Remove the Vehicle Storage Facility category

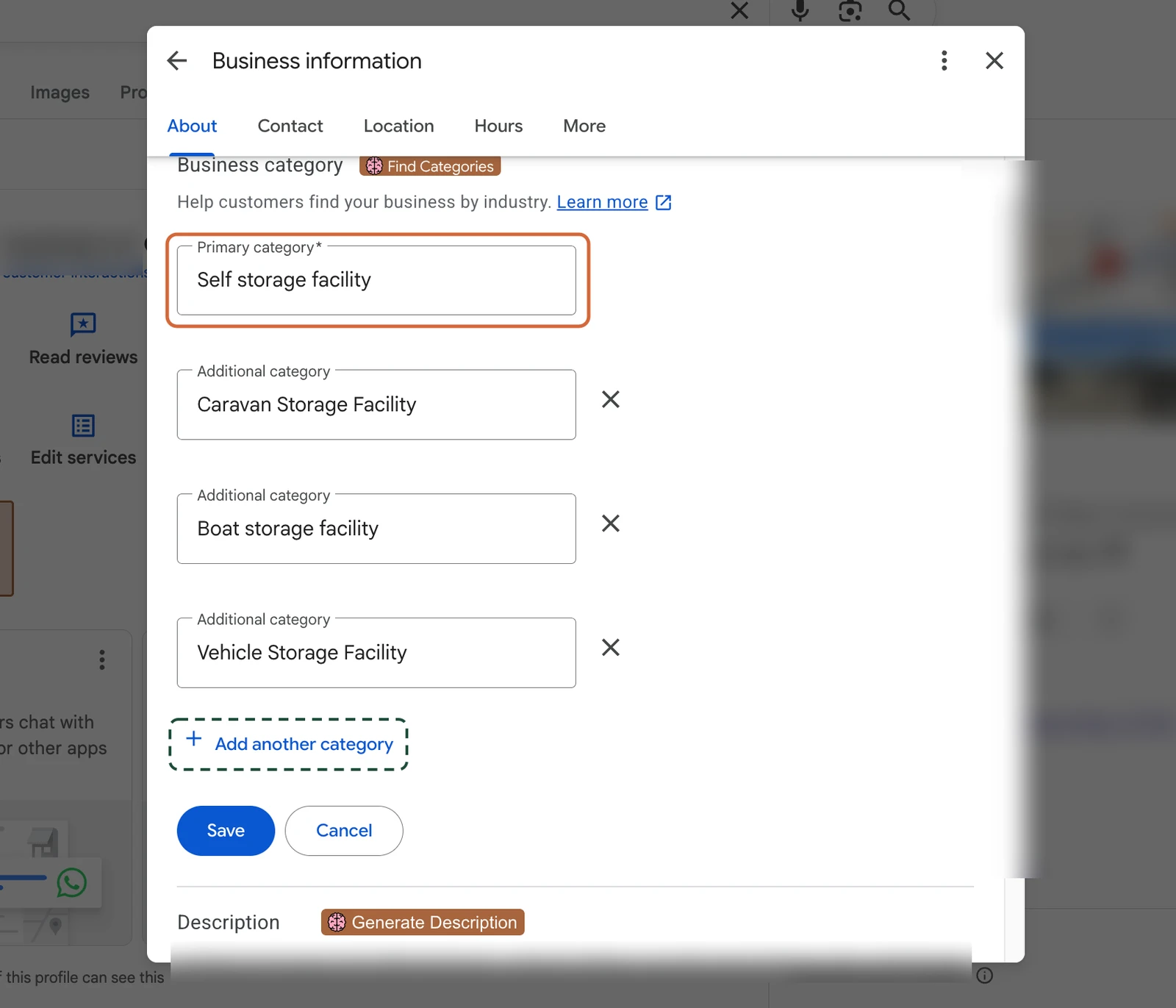coord(611,648)
